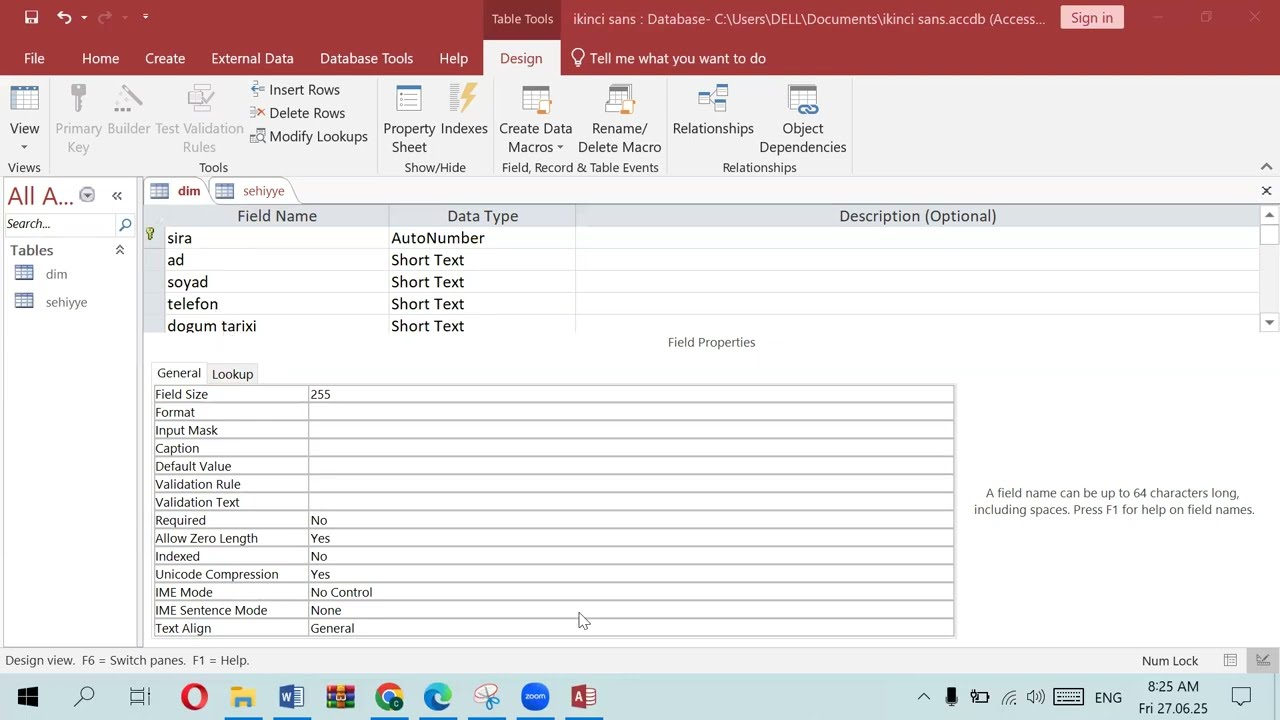The height and width of the screenshot is (720, 1280).
Task: Click the soyad field name cell
Action: pos(277,282)
